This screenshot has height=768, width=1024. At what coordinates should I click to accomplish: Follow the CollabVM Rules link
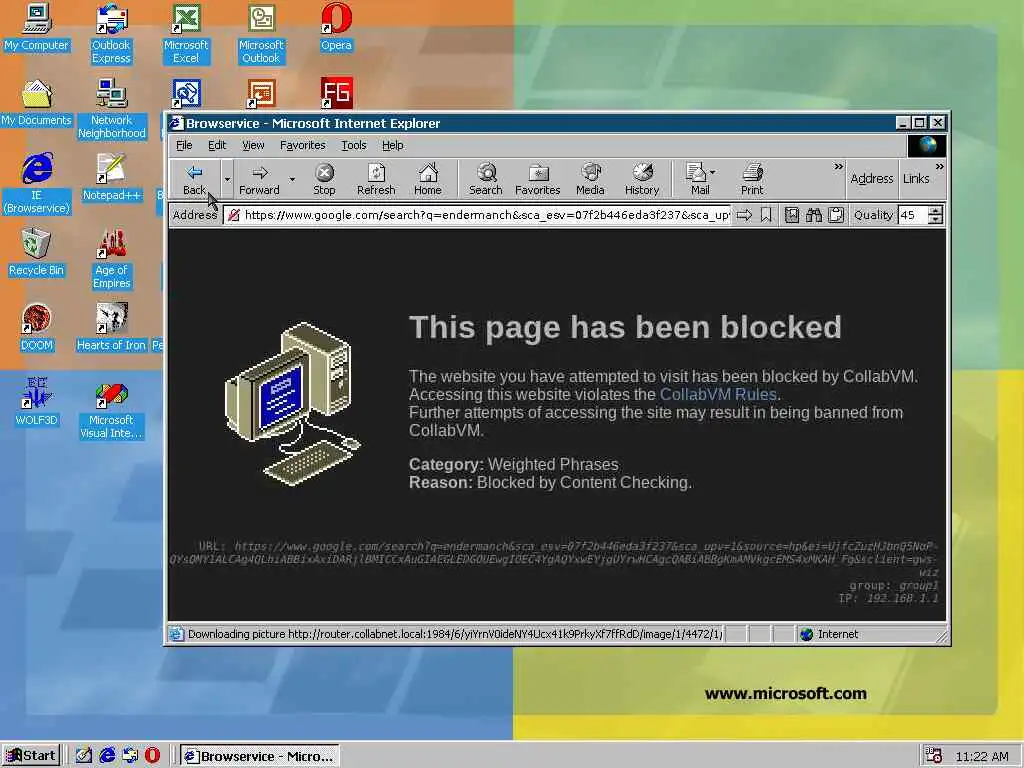718,394
